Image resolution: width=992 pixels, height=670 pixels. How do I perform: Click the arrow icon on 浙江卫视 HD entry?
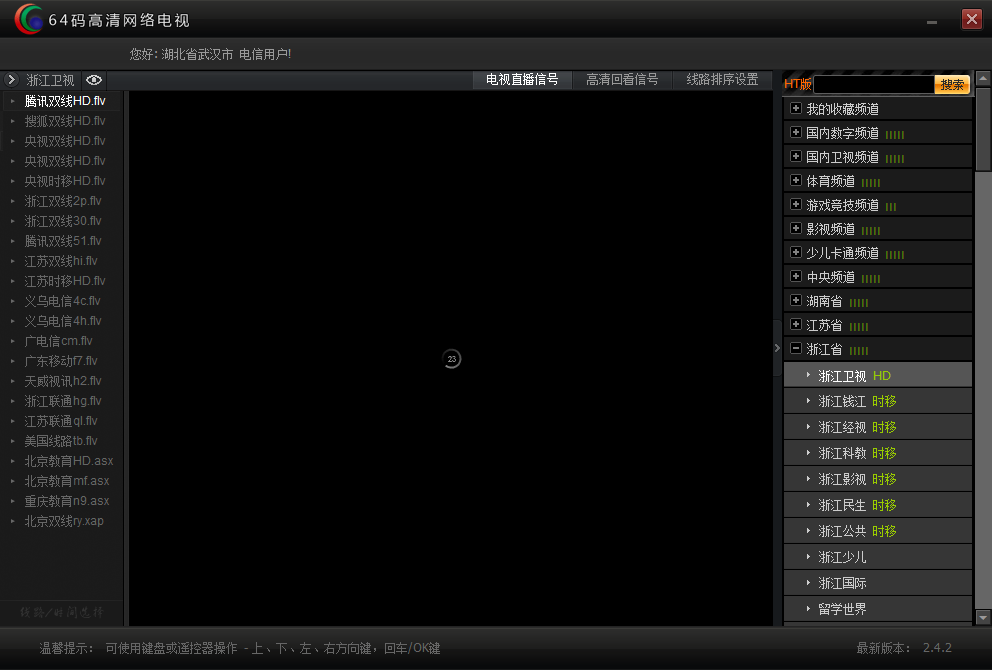808,375
